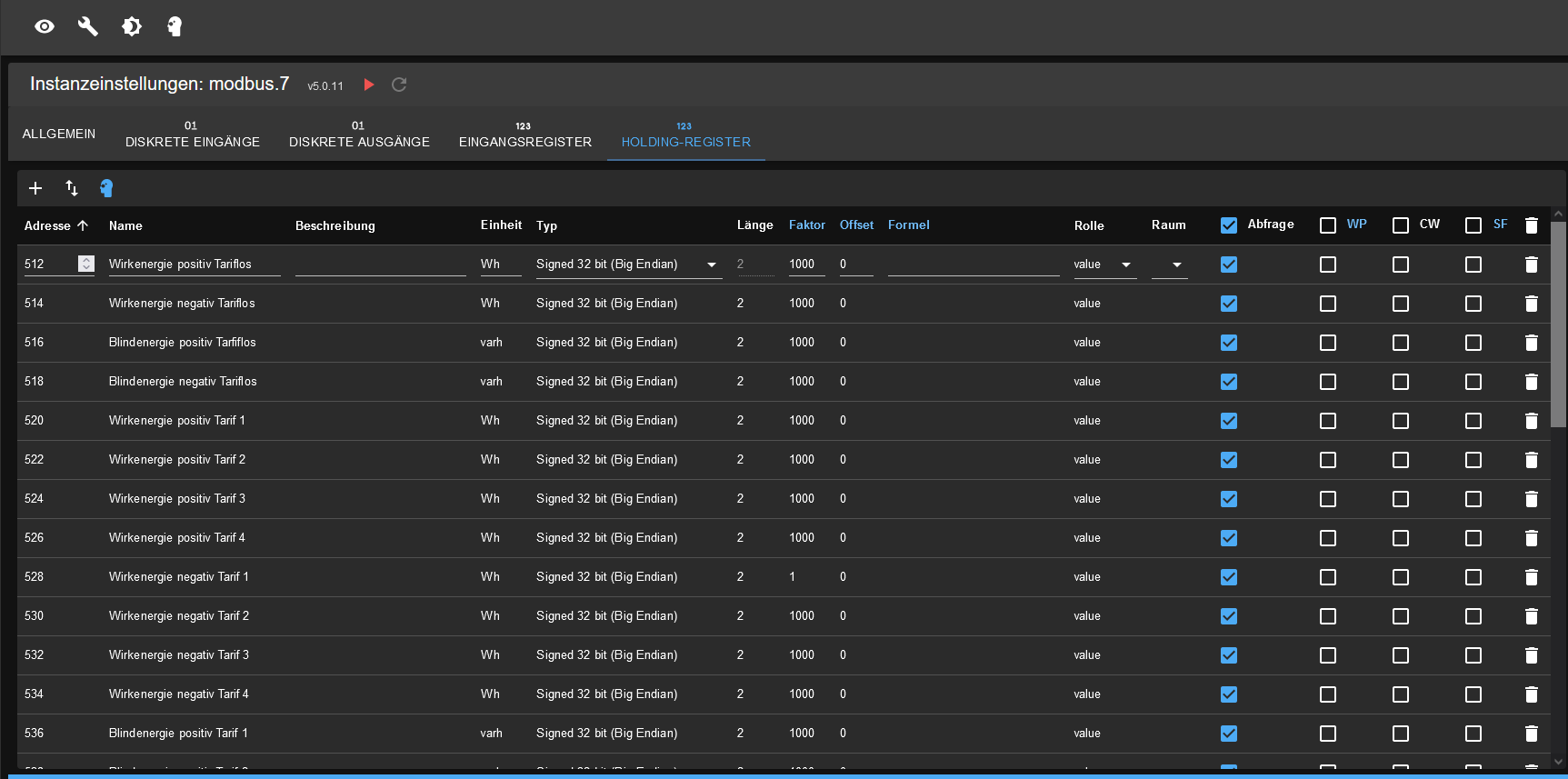Click the vertical scrollbar thumb
This screenshot has height=779, width=1568.
point(1558,324)
